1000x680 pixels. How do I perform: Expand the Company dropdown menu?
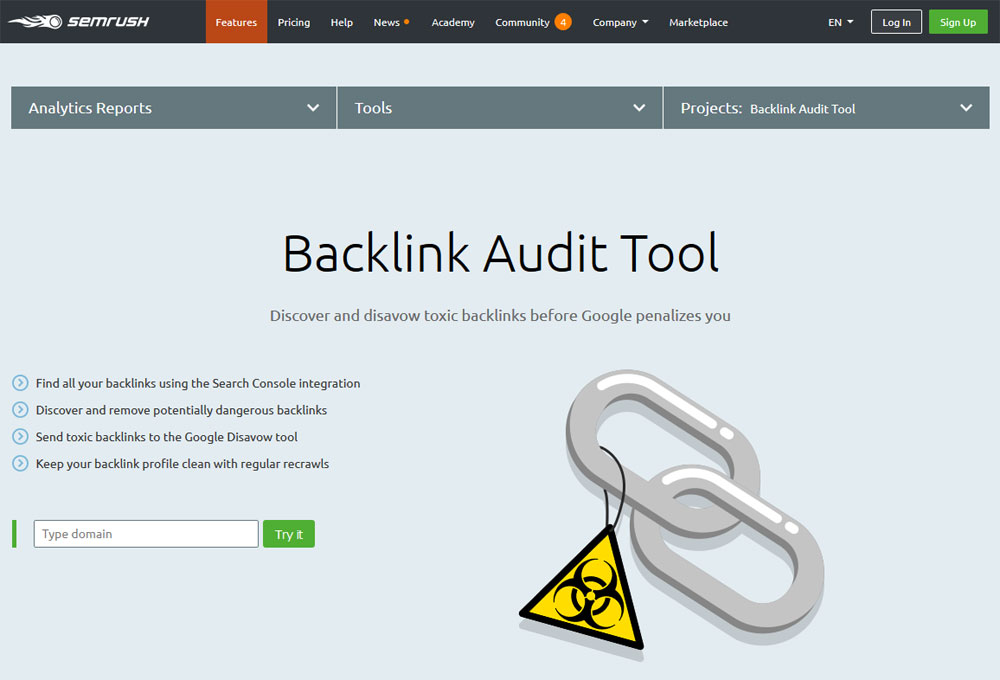click(x=620, y=22)
